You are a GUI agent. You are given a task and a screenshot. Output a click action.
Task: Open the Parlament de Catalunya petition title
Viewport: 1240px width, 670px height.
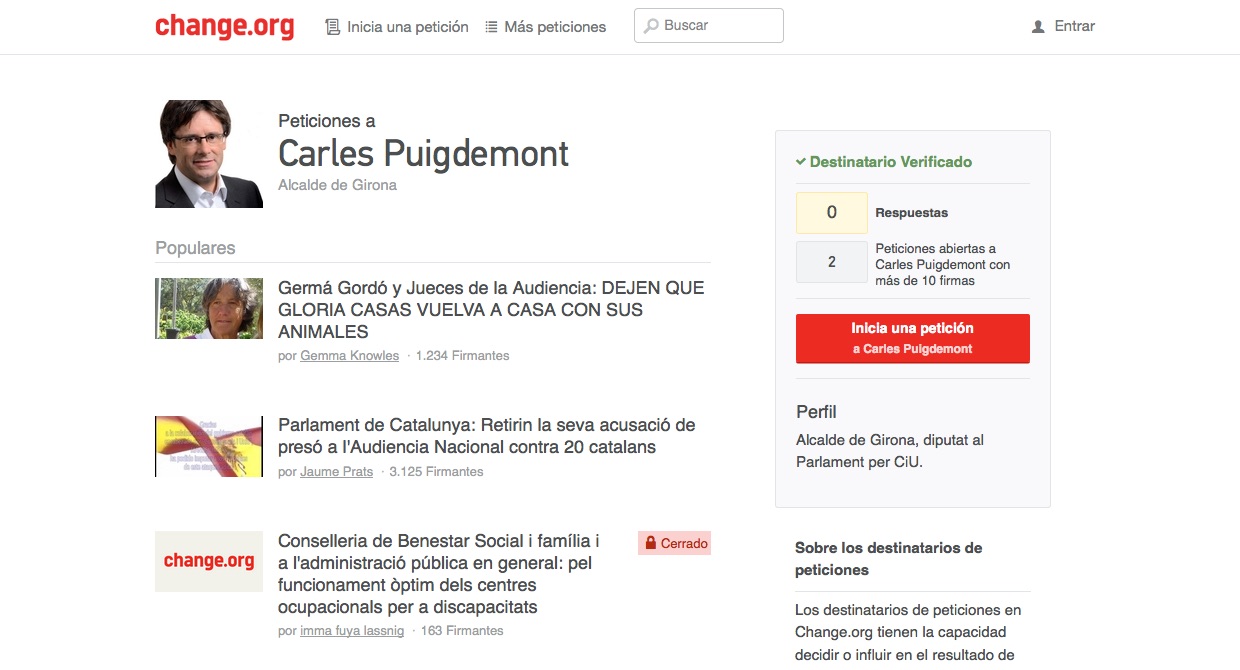click(487, 436)
